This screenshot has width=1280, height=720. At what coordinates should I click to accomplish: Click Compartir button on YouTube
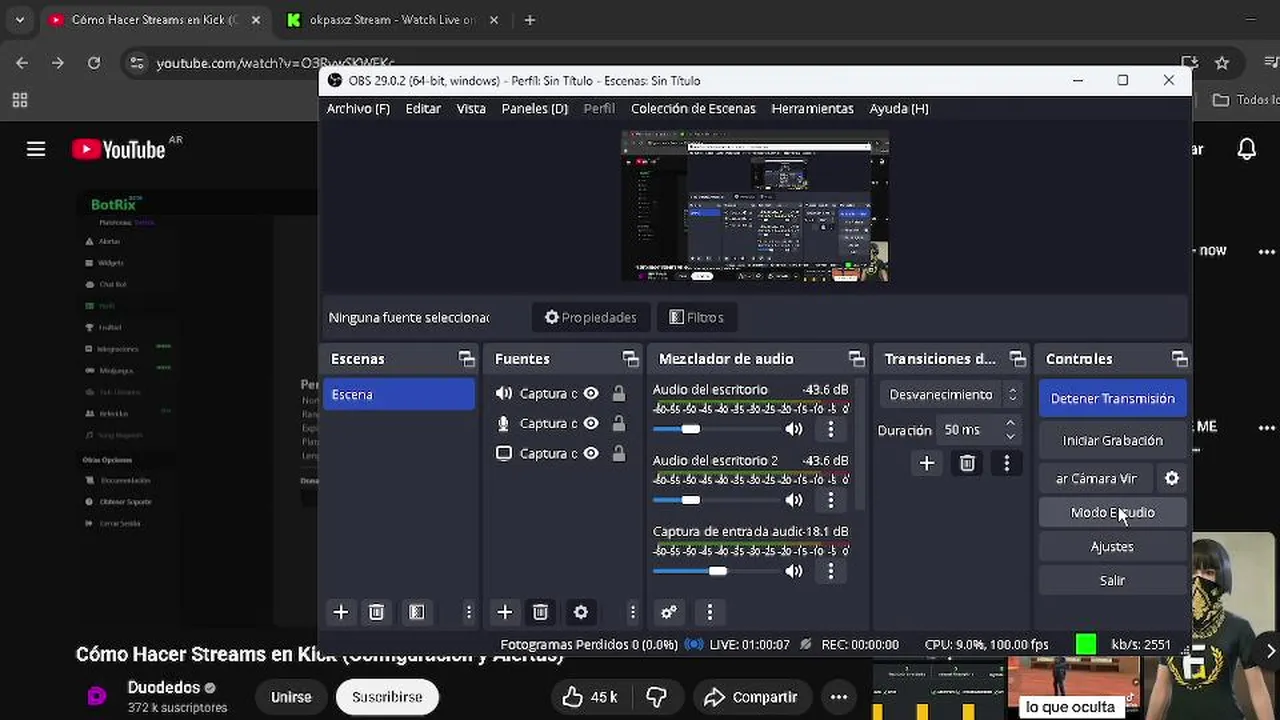[751, 697]
